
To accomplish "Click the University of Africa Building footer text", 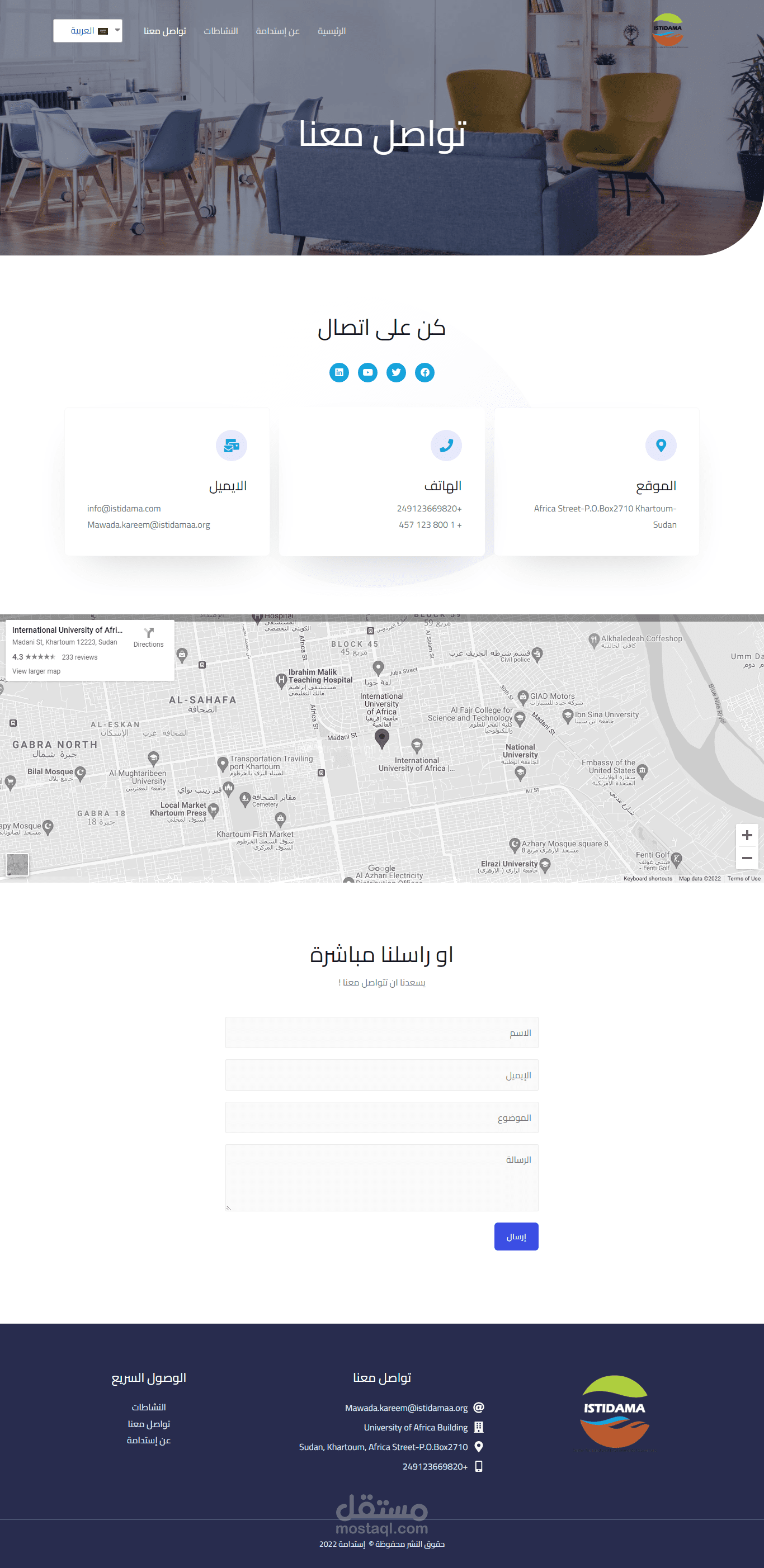I will click(x=416, y=1427).
